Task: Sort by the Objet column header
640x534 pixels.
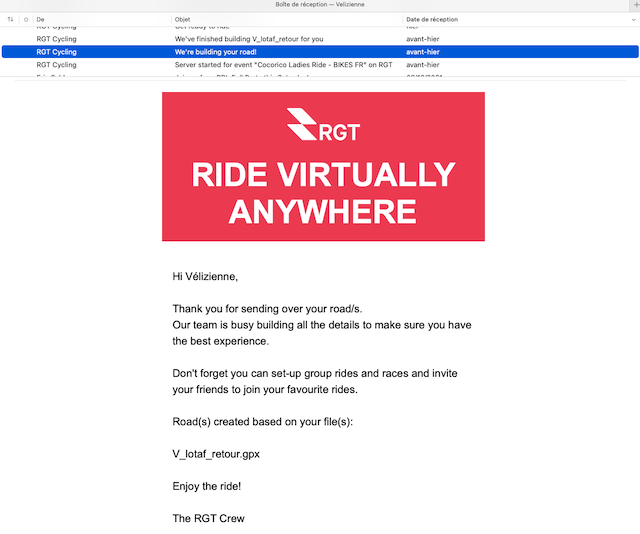Action: 182,19
